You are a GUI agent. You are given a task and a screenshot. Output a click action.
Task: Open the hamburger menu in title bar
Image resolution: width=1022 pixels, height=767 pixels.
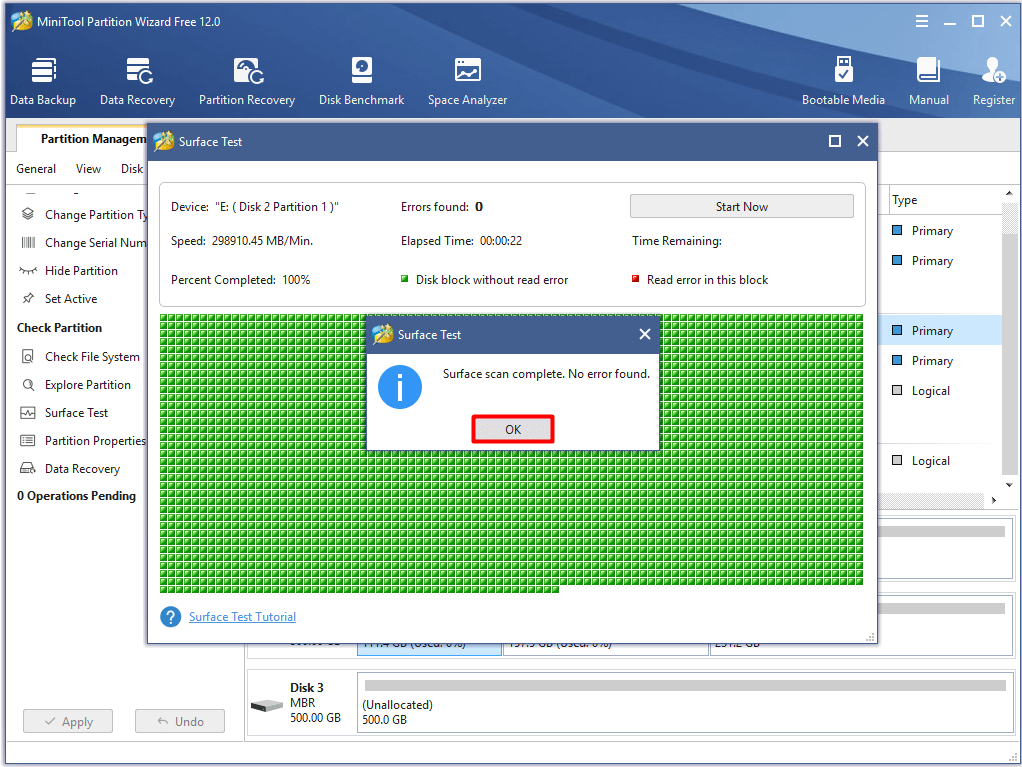coord(922,22)
